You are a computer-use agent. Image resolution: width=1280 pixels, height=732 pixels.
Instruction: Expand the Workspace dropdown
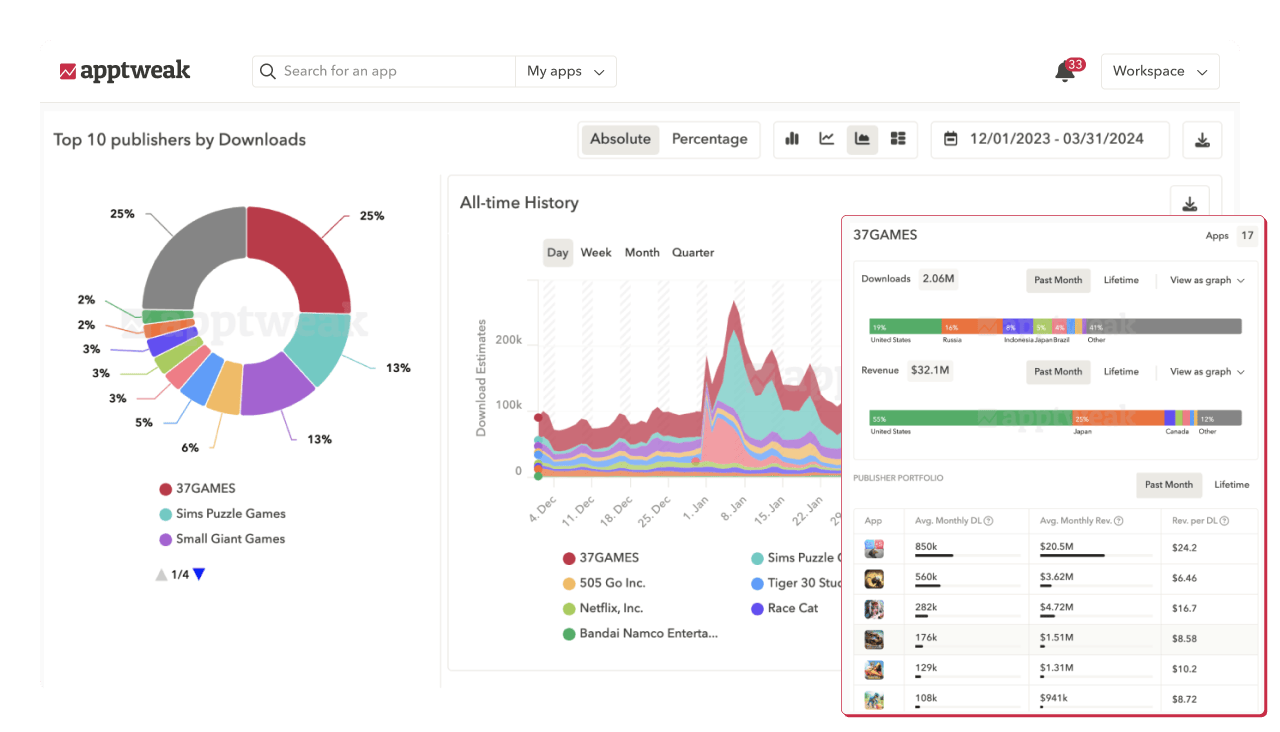point(1160,71)
